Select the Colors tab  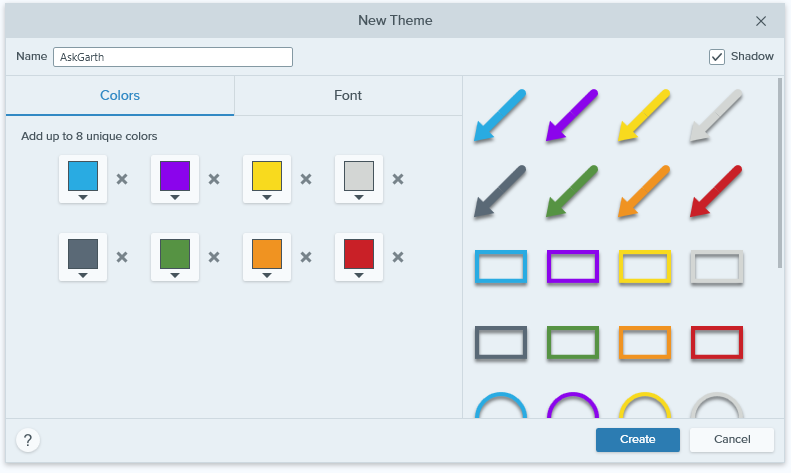[x=120, y=95]
